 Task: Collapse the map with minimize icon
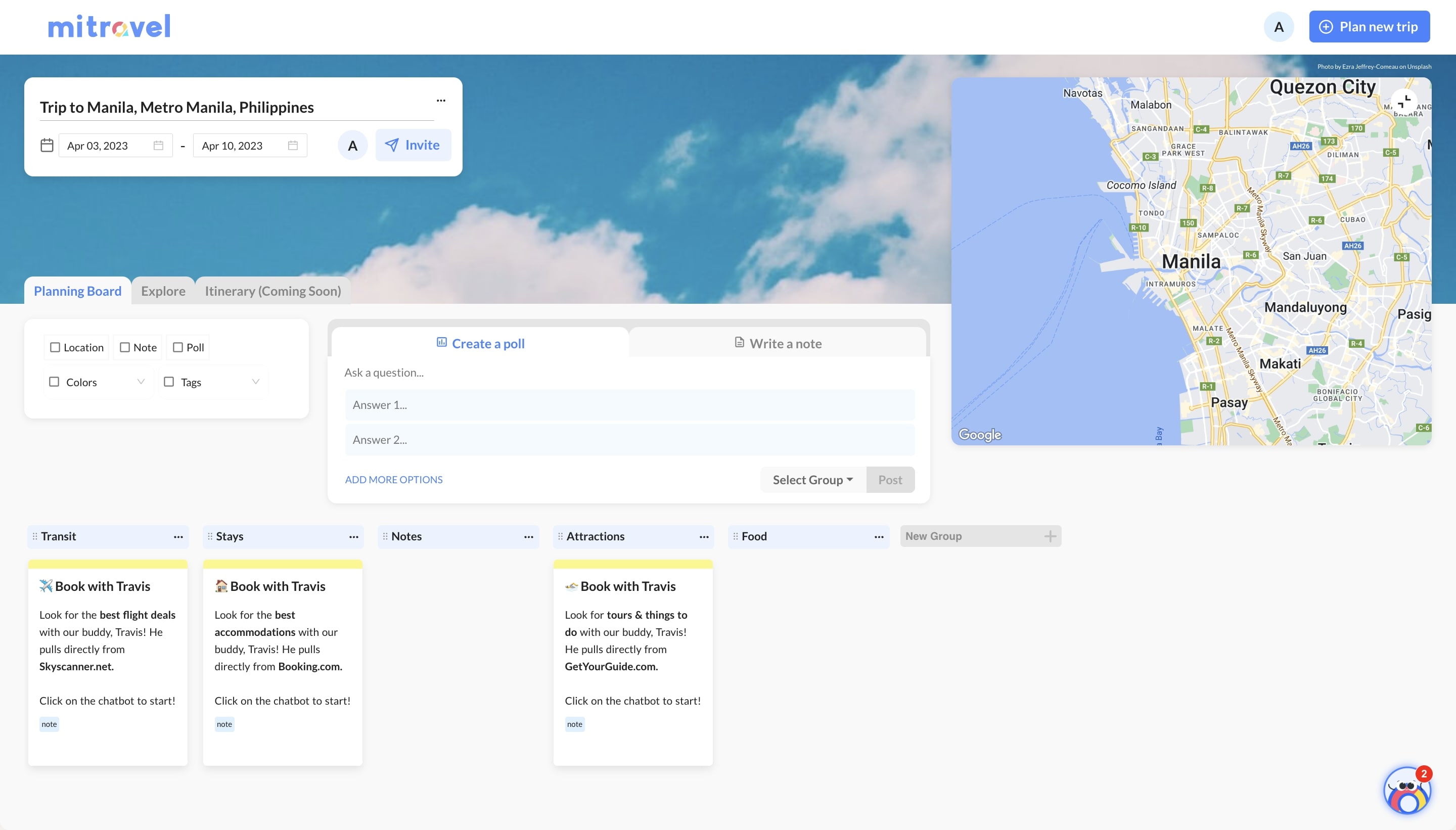1403,102
